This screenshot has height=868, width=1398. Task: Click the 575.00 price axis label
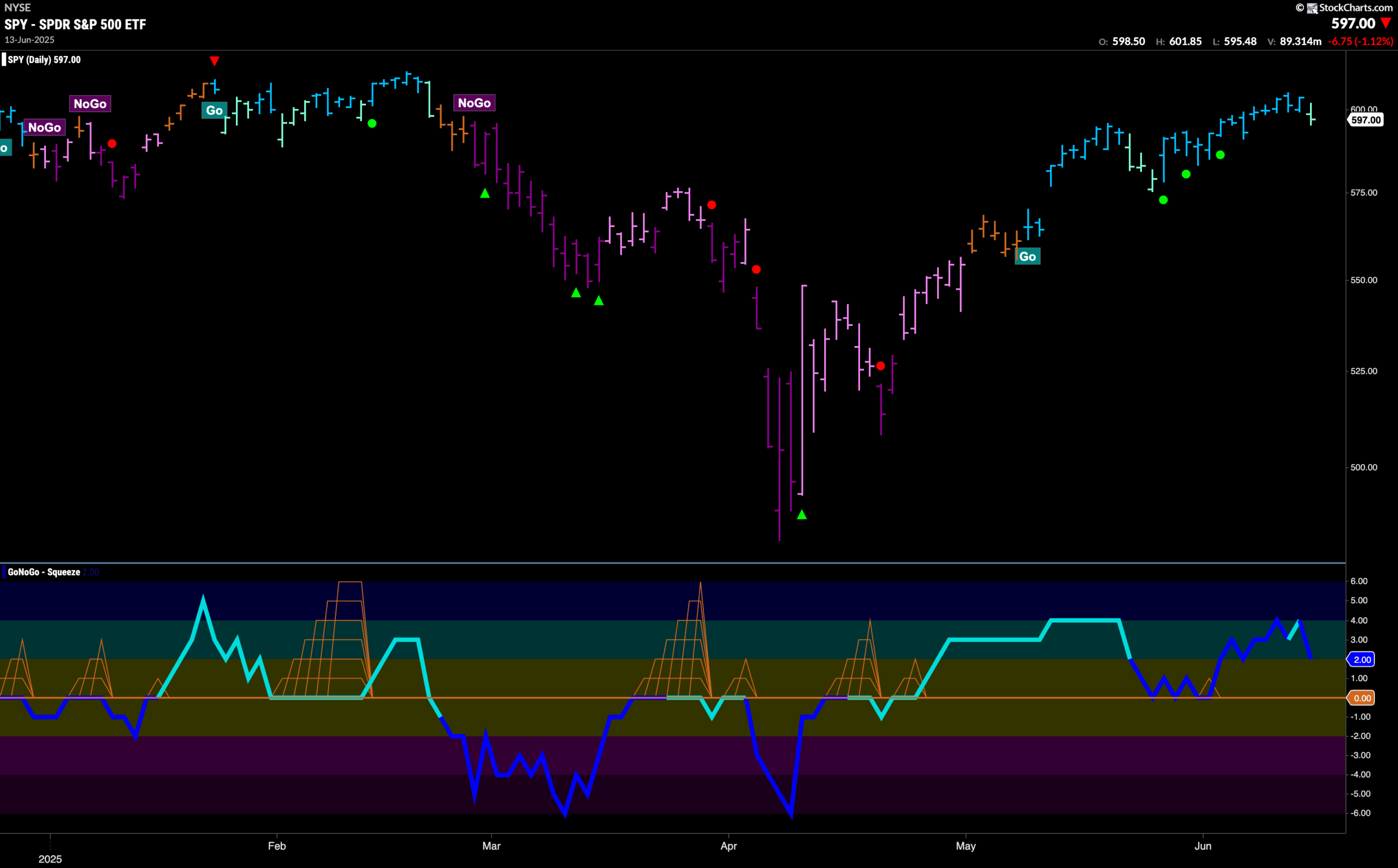pyautogui.click(x=1364, y=192)
